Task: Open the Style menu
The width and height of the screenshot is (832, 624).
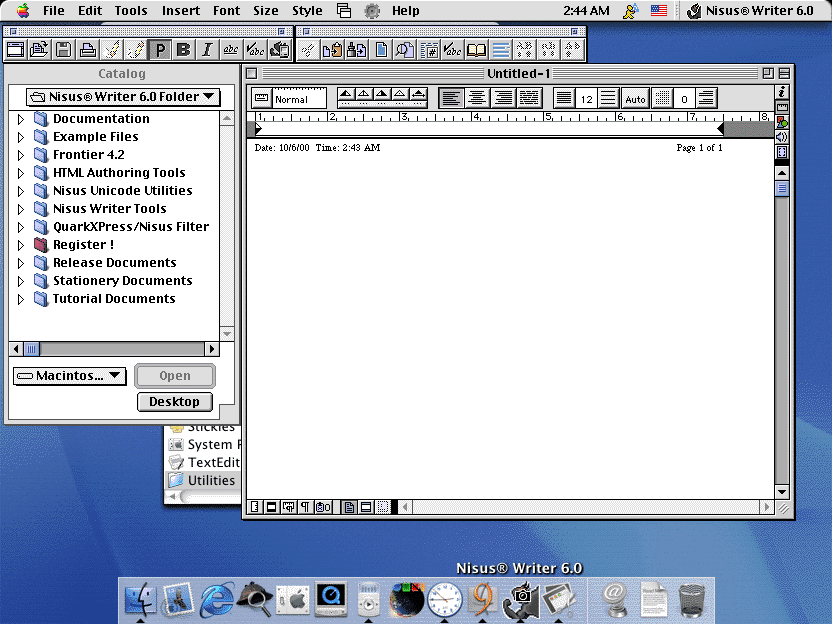Action: [307, 11]
